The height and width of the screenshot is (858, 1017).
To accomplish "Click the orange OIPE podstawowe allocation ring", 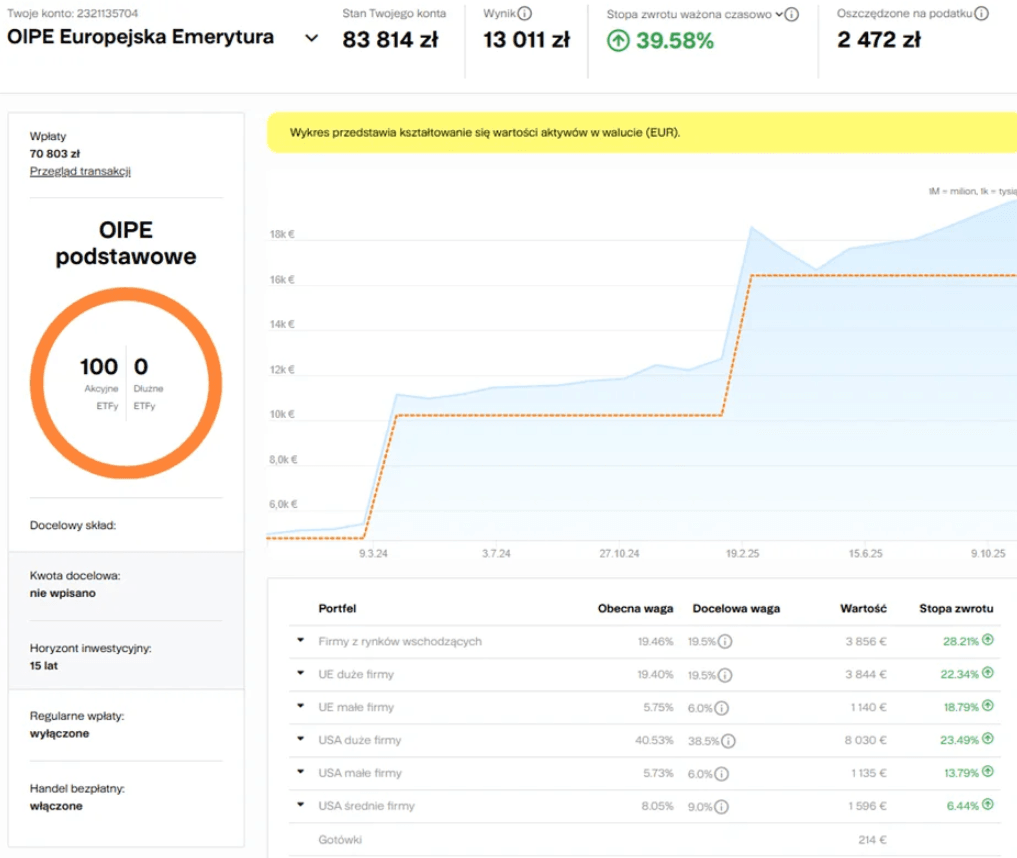I will coord(126,383).
